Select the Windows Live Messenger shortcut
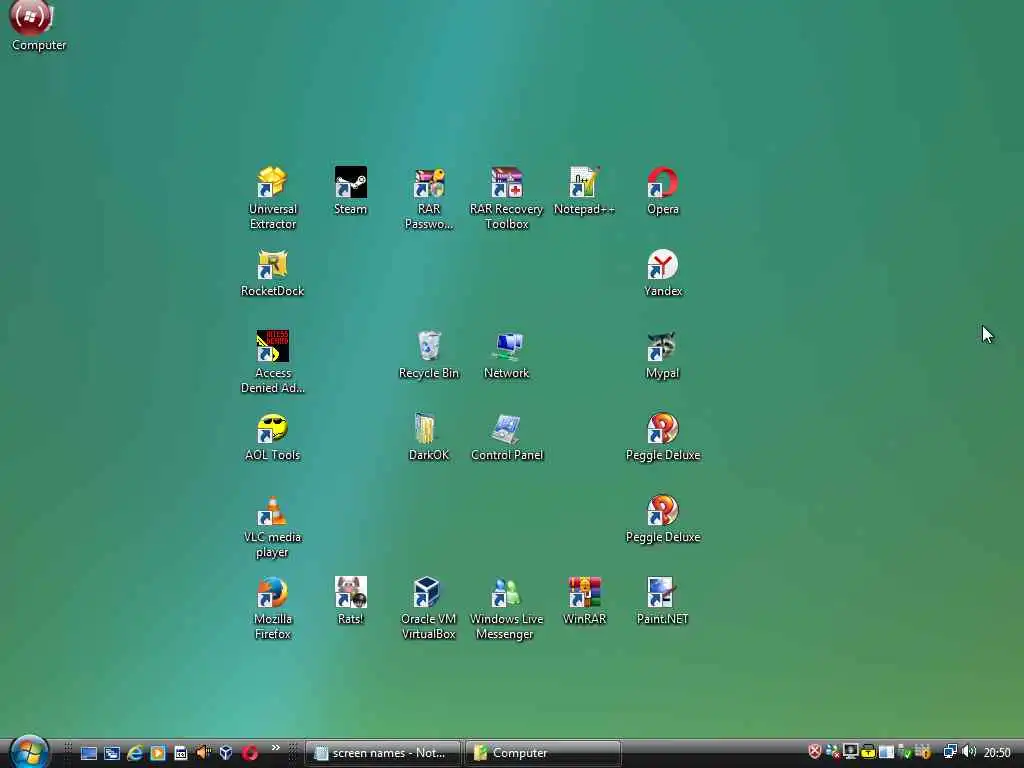 pyautogui.click(x=507, y=608)
